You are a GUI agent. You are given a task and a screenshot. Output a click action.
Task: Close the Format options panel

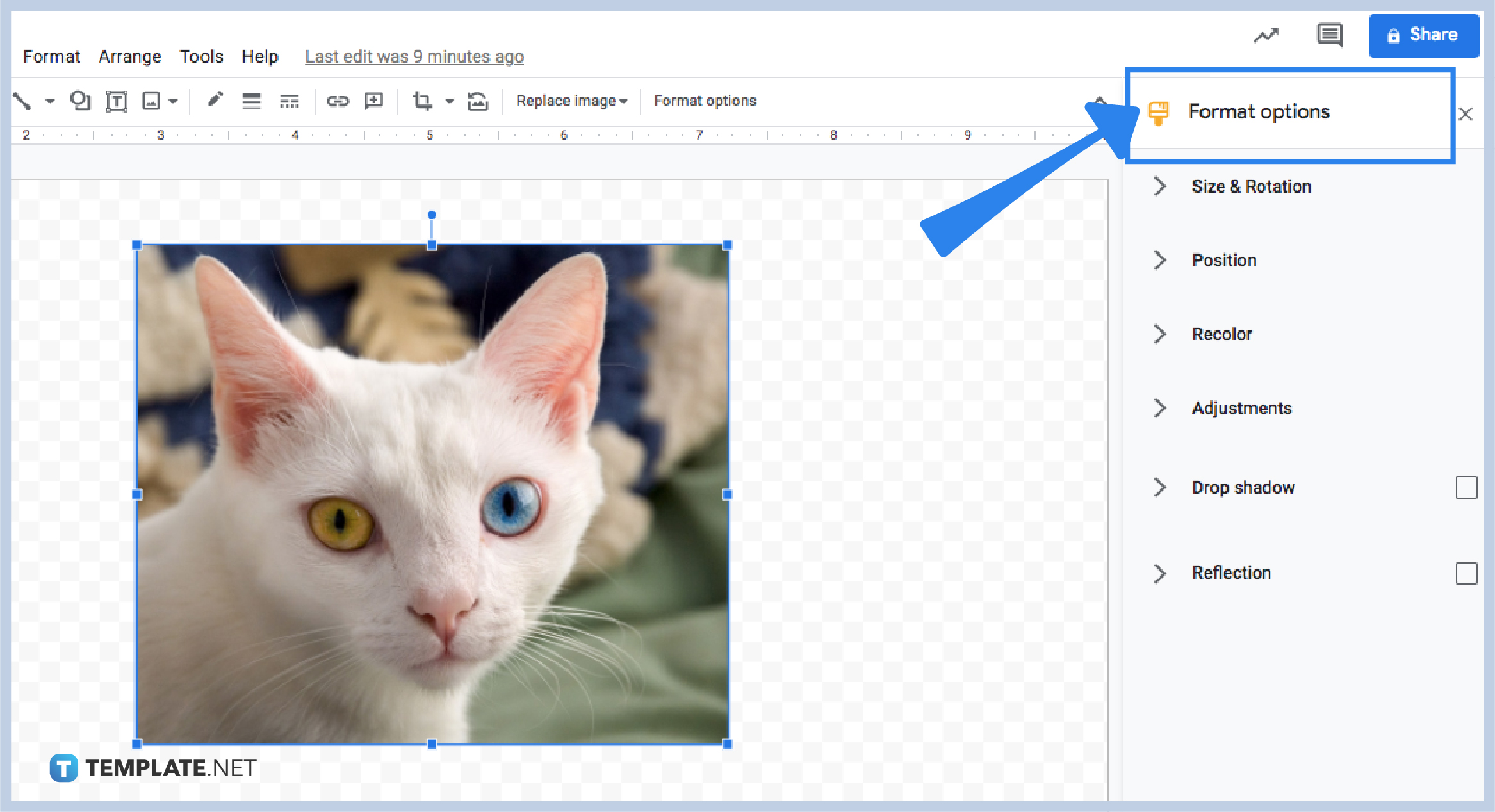tap(1466, 113)
